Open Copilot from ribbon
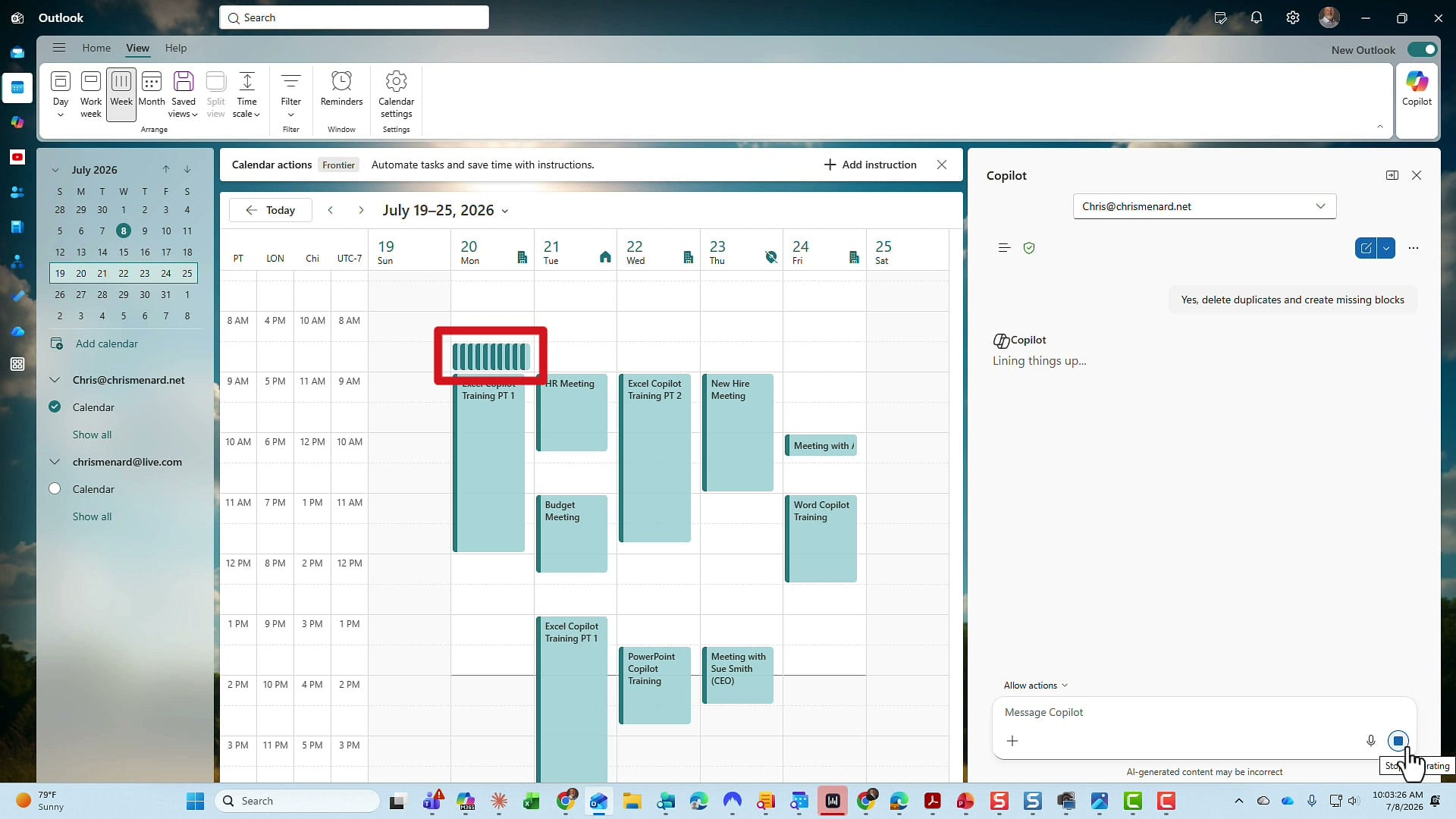This screenshot has height=819, width=1456. [x=1417, y=89]
